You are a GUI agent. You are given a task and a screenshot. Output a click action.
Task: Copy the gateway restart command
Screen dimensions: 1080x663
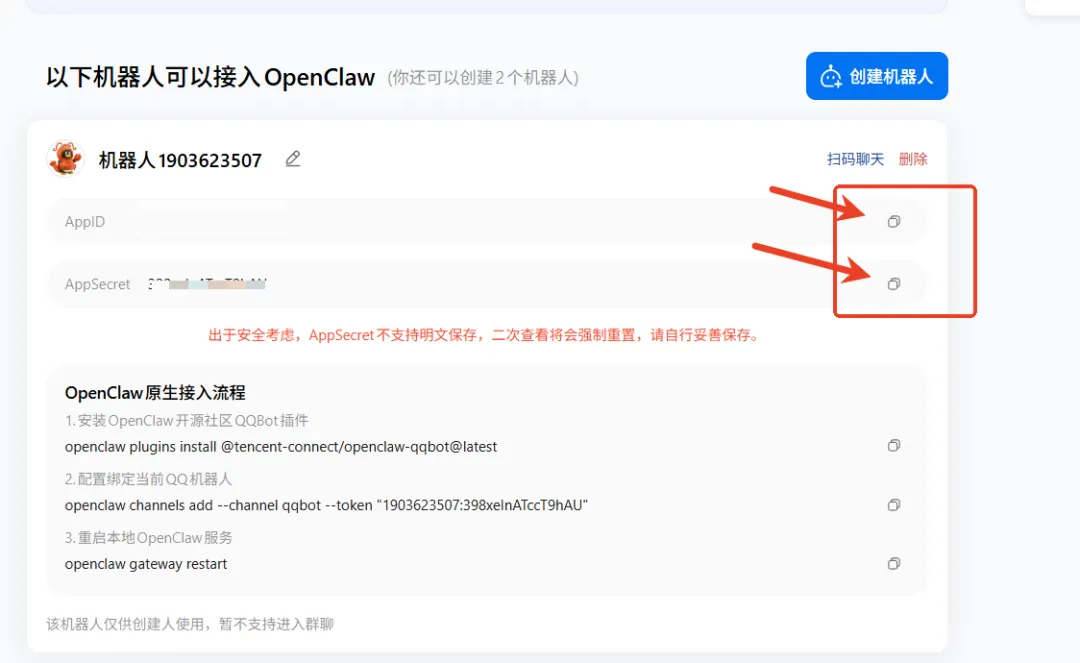(x=893, y=563)
